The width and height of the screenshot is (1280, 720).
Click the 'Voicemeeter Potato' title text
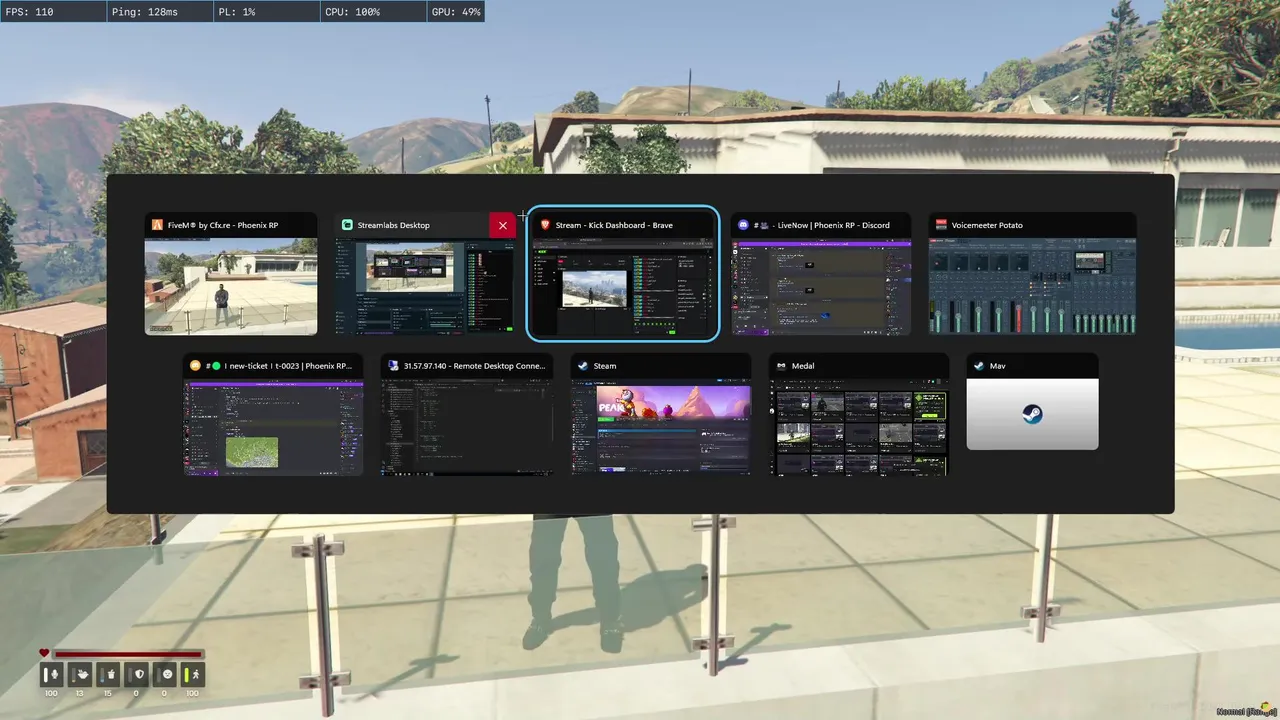(x=987, y=225)
